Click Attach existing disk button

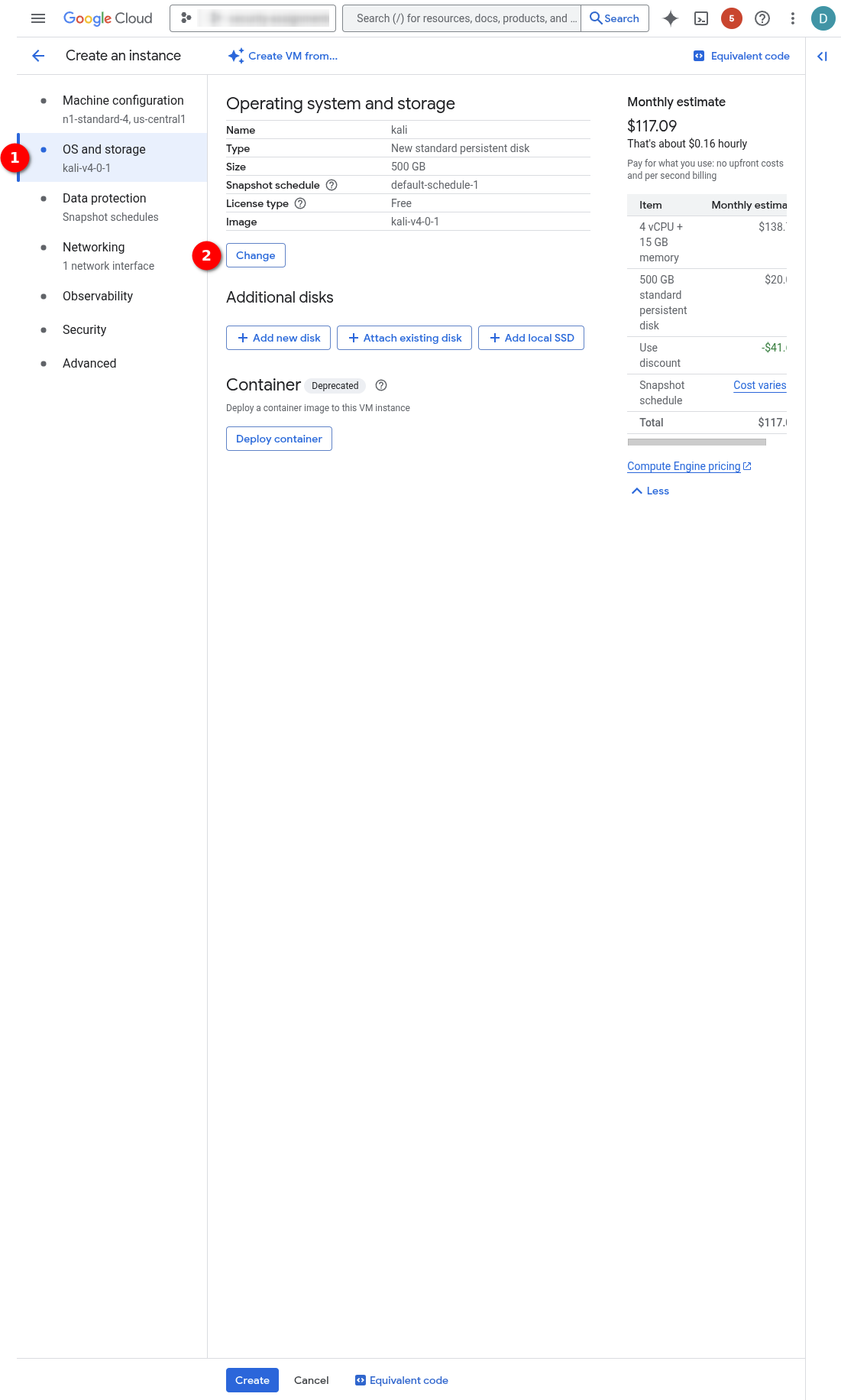[404, 338]
